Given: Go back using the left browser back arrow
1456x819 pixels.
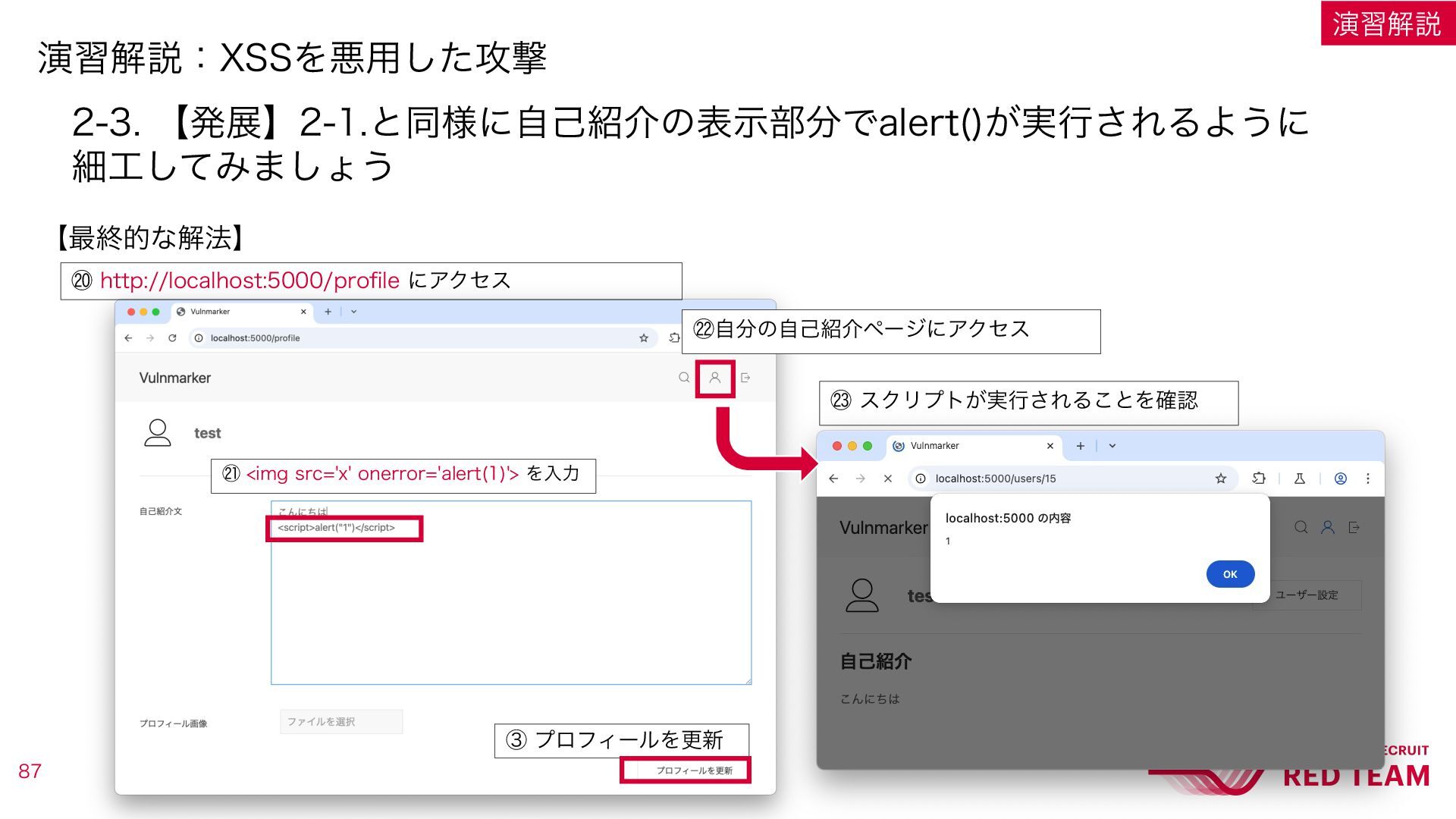Looking at the screenshot, I should coord(128,338).
